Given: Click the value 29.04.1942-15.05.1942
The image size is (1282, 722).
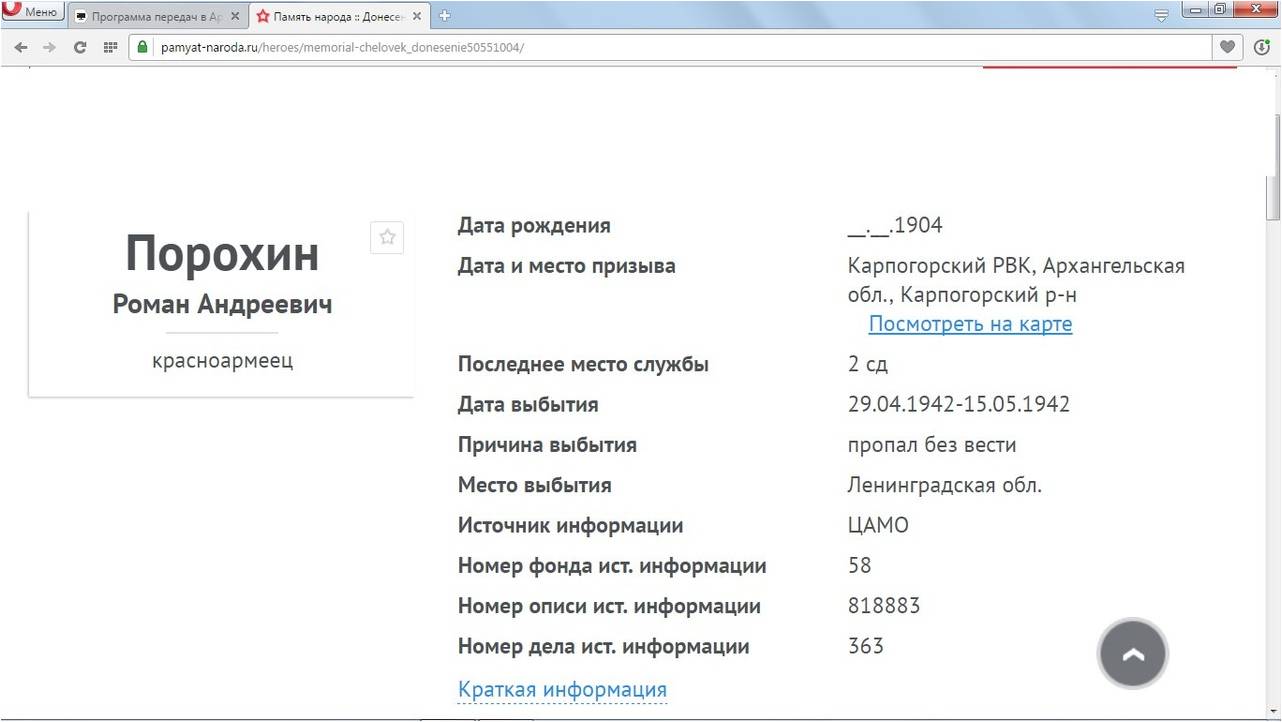Looking at the screenshot, I should coord(959,405).
